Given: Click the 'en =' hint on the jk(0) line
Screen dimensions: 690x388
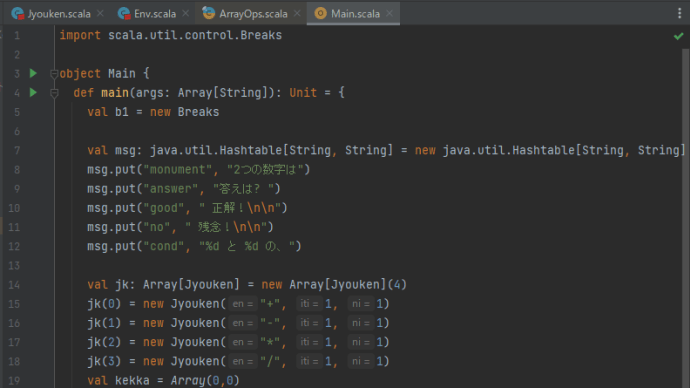Looking at the screenshot, I should [242, 304].
